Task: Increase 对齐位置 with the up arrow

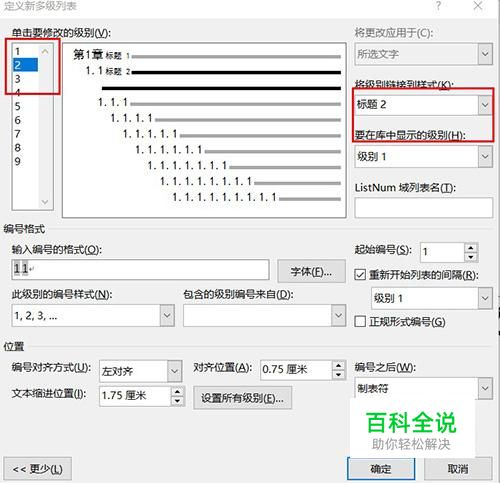Action: coord(339,366)
